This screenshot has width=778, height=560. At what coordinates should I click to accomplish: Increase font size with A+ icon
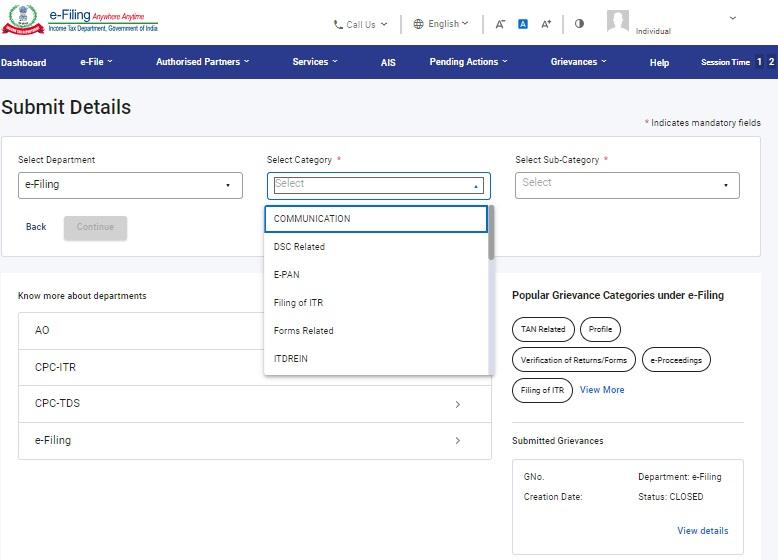point(546,24)
